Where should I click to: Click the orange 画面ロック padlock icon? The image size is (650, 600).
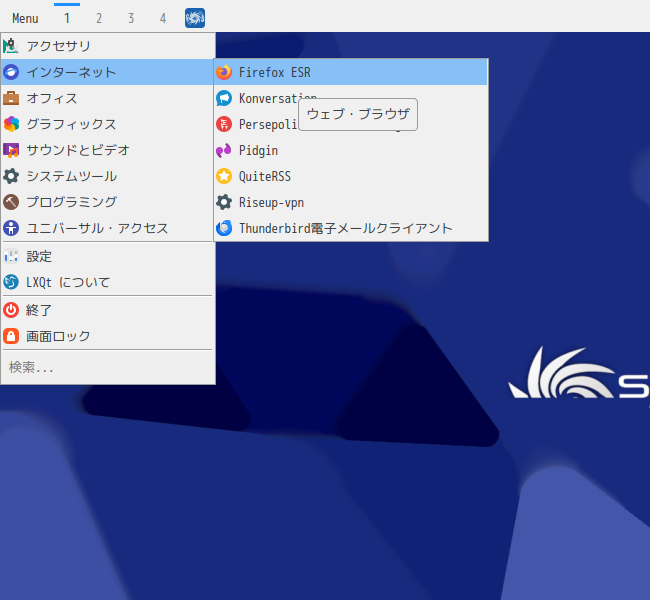click(11, 336)
